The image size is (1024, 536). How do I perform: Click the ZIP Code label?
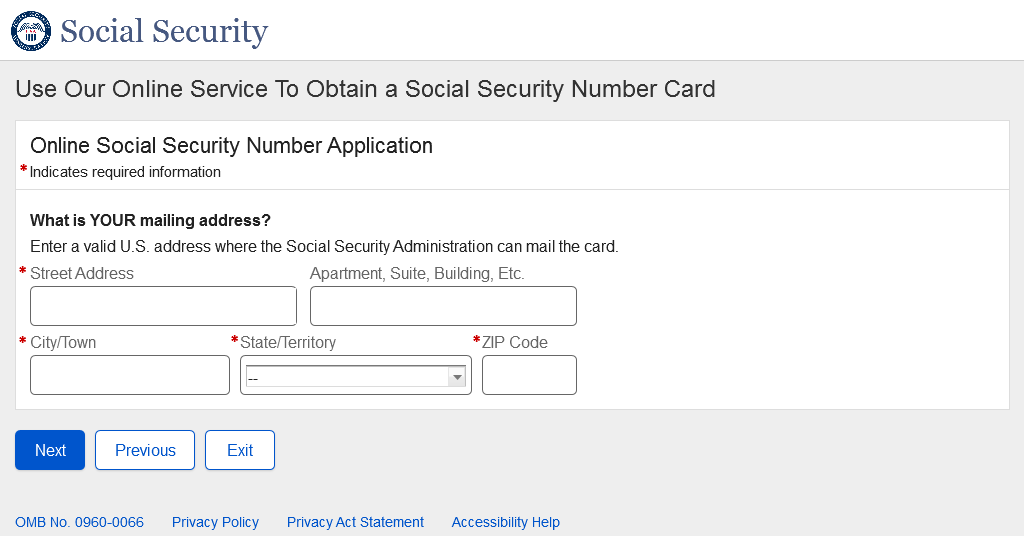point(515,342)
